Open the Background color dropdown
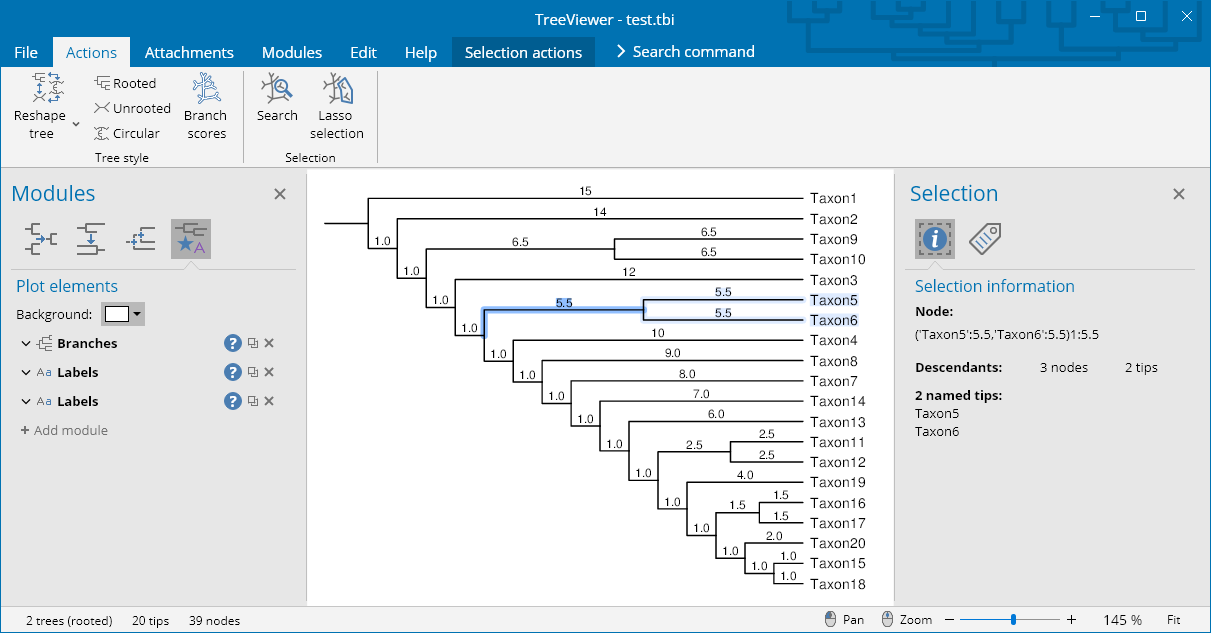This screenshot has width=1211, height=633. (125, 314)
